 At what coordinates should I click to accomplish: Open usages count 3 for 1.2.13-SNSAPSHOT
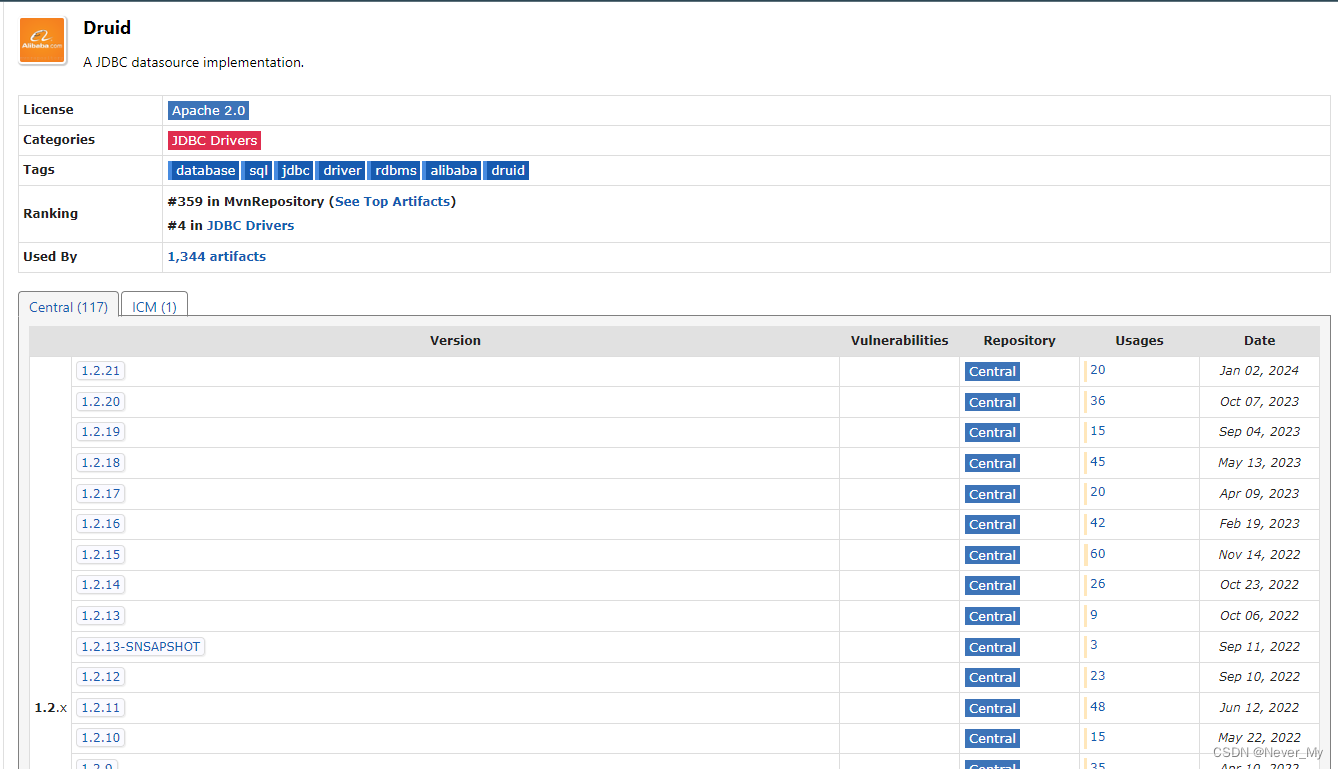click(1094, 645)
